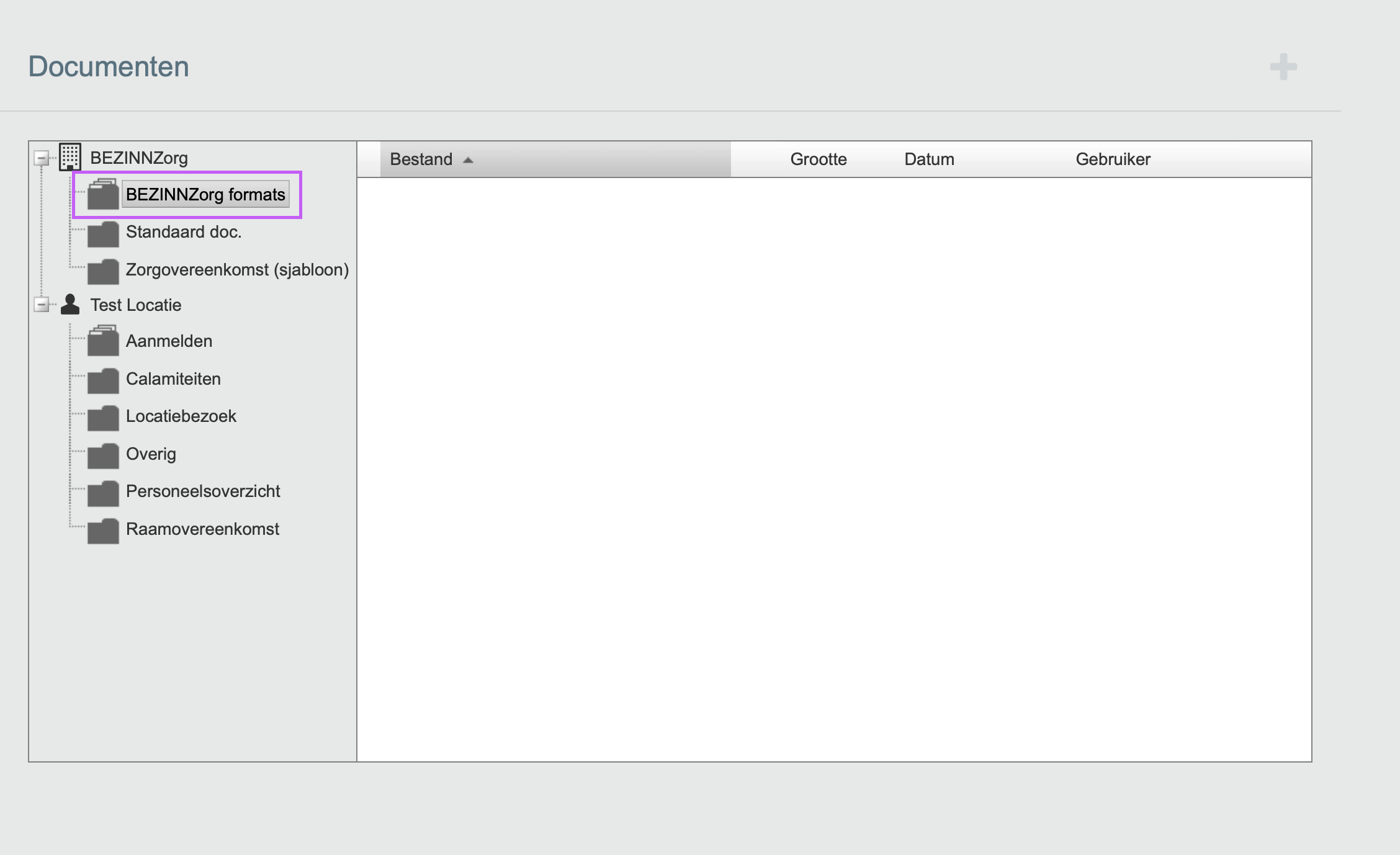This screenshot has height=855, width=1400.
Task: Click the folder icon for Raamovereenkomst
Action: coord(103,530)
